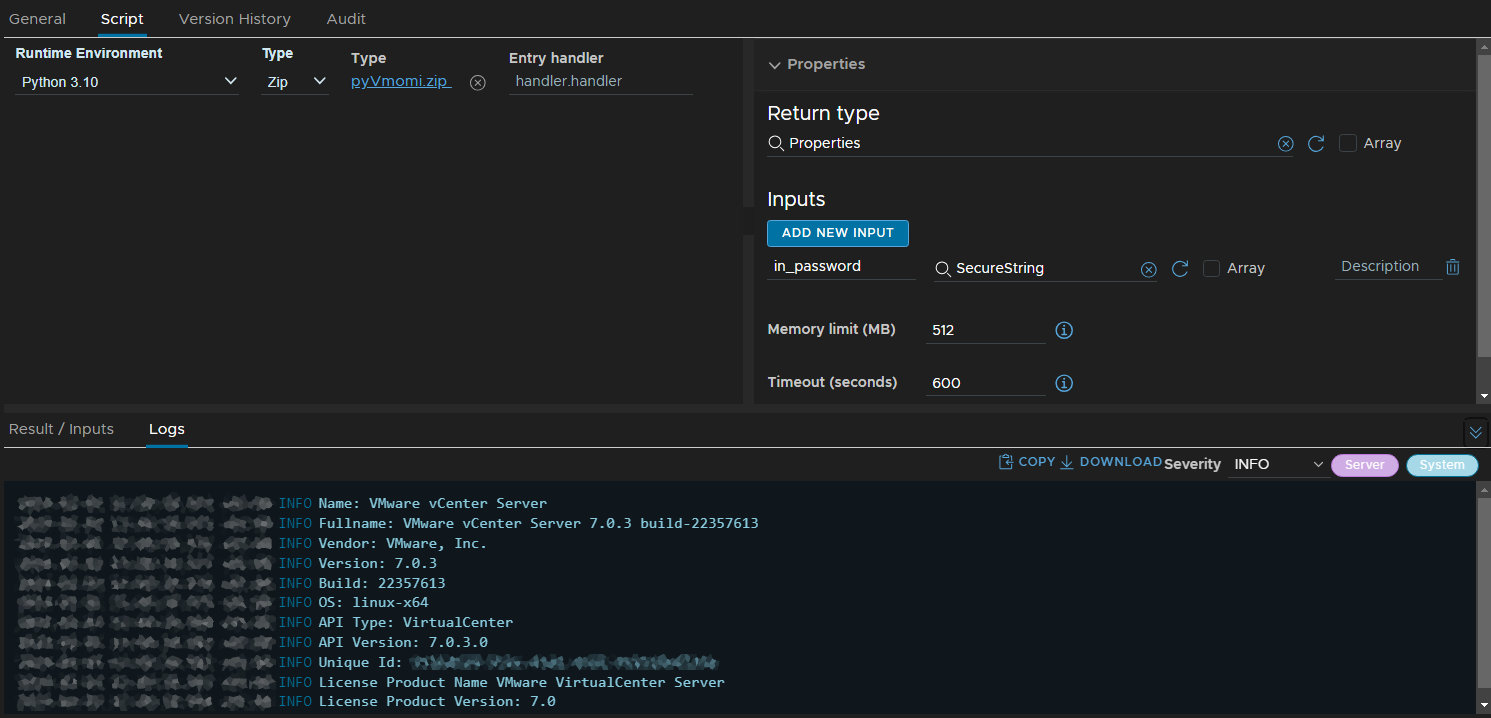Click the search icon in SecureString field
The height and width of the screenshot is (718, 1491).
pos(942,268)
